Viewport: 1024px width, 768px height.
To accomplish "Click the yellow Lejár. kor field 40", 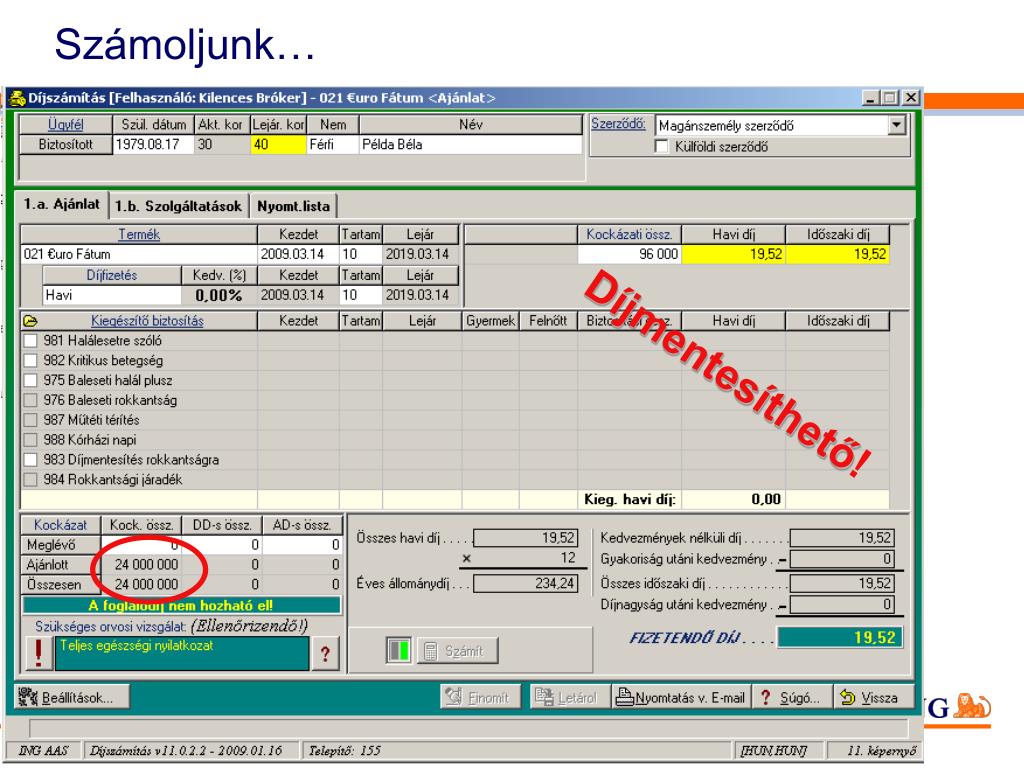I will [x=278, y=144].
